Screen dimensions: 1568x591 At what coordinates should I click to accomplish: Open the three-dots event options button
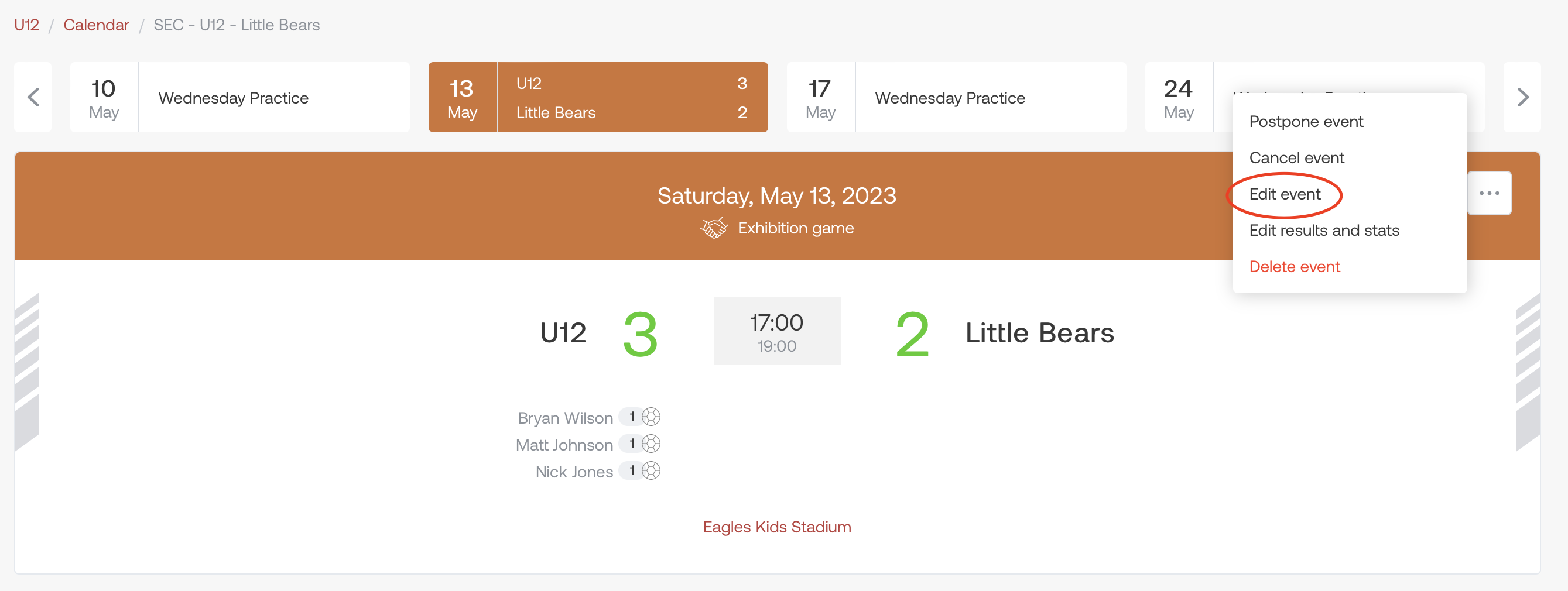click(1489, 193)
